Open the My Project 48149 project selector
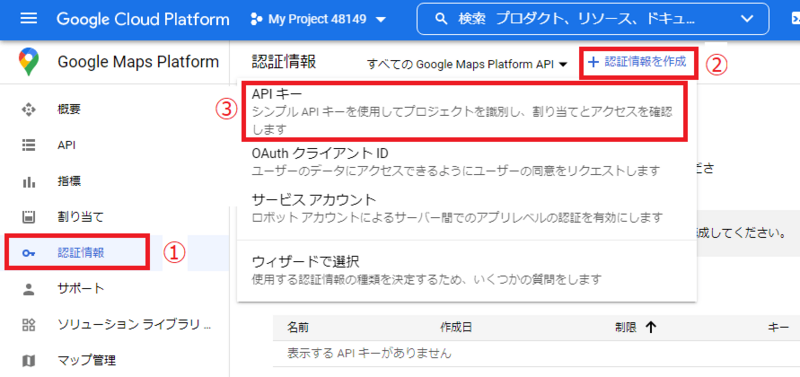The height and width of the screenshot is (377, 800). pos(318,20)
